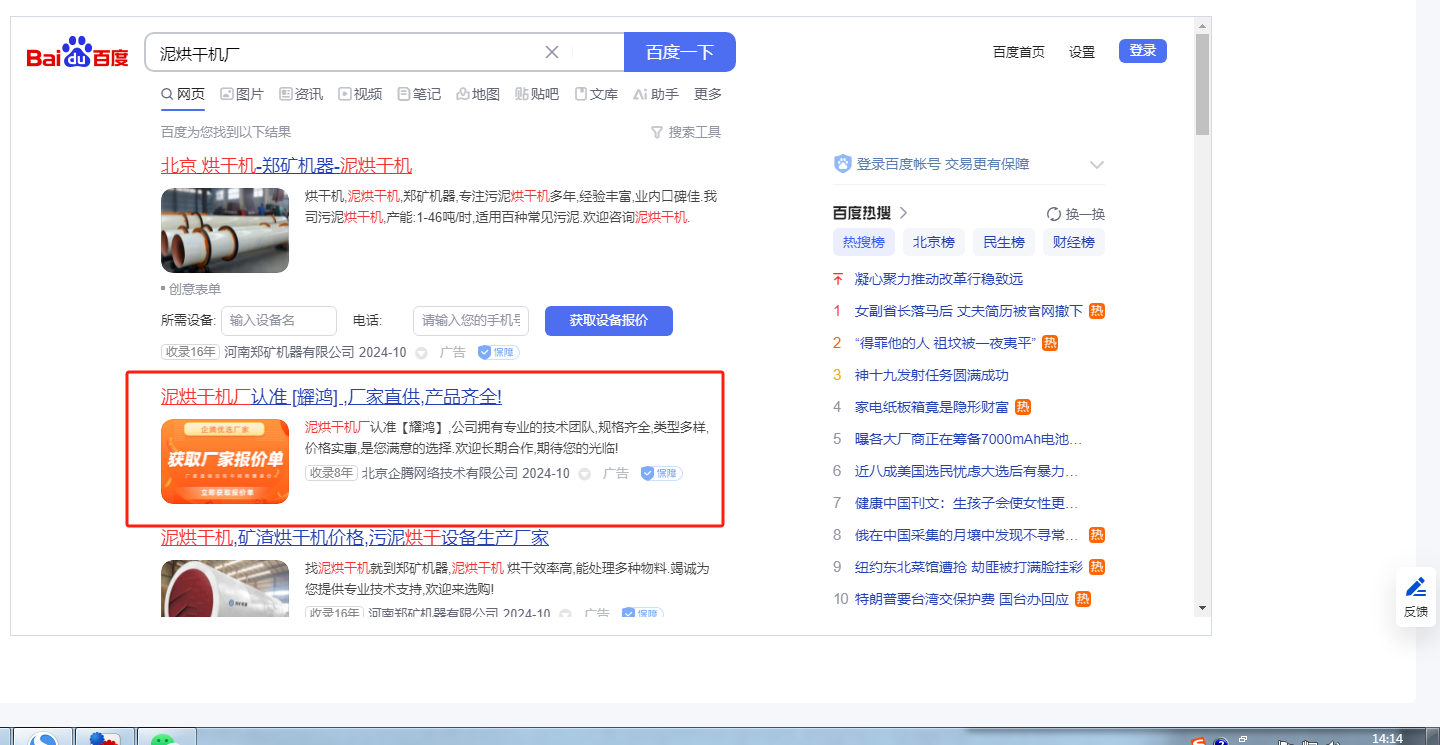Viewport: 1440px width, 745px height.
Task: Click 保障 shield badge in 耀鸿 ad
Action: pos(661,473)
